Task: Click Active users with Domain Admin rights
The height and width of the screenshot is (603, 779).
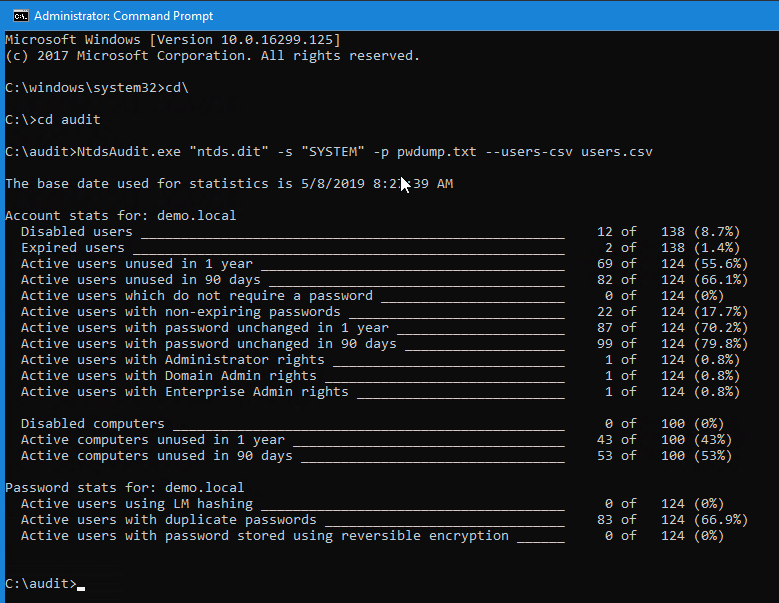Action: point(381,376)
